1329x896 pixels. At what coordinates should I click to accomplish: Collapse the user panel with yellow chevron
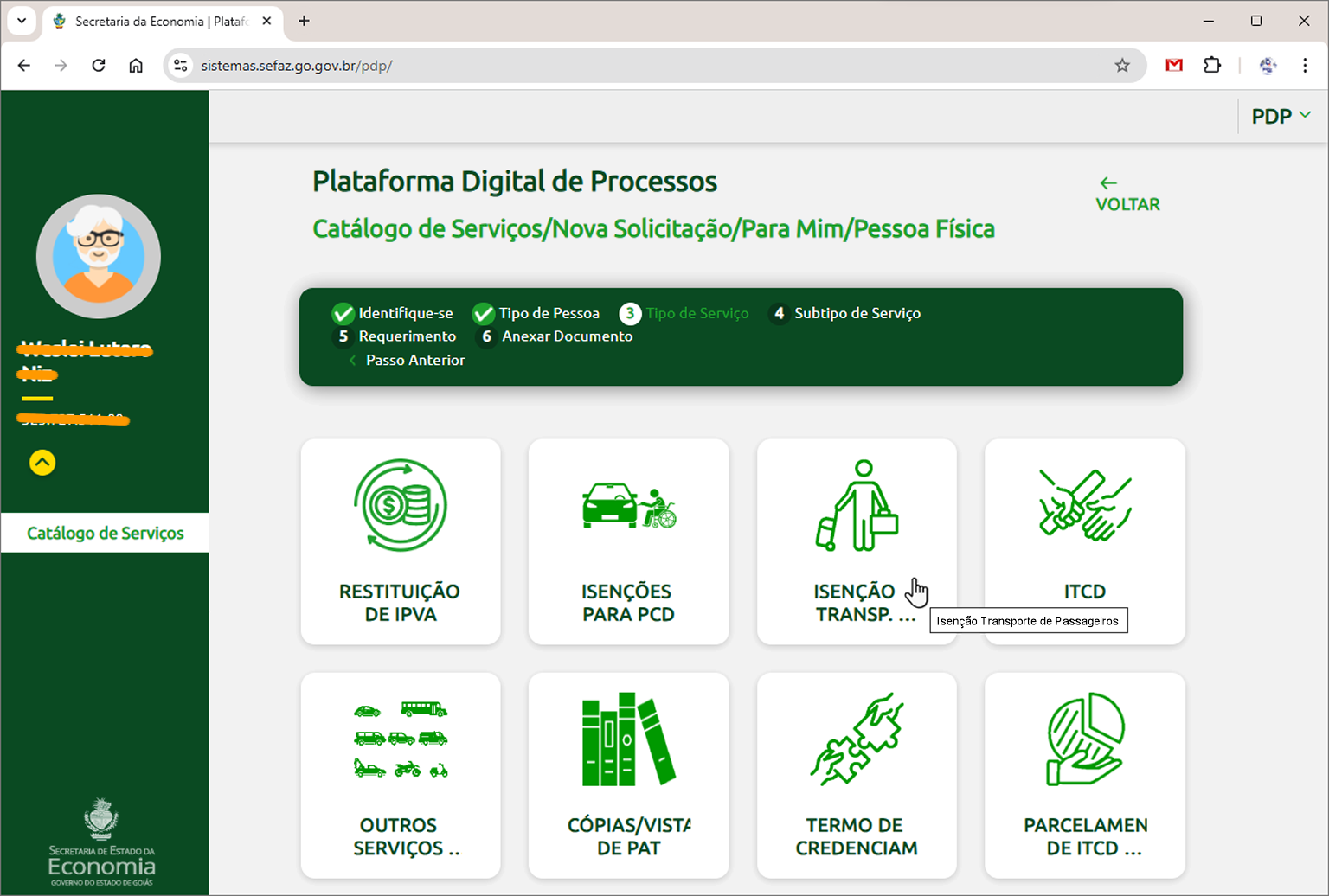42,463
